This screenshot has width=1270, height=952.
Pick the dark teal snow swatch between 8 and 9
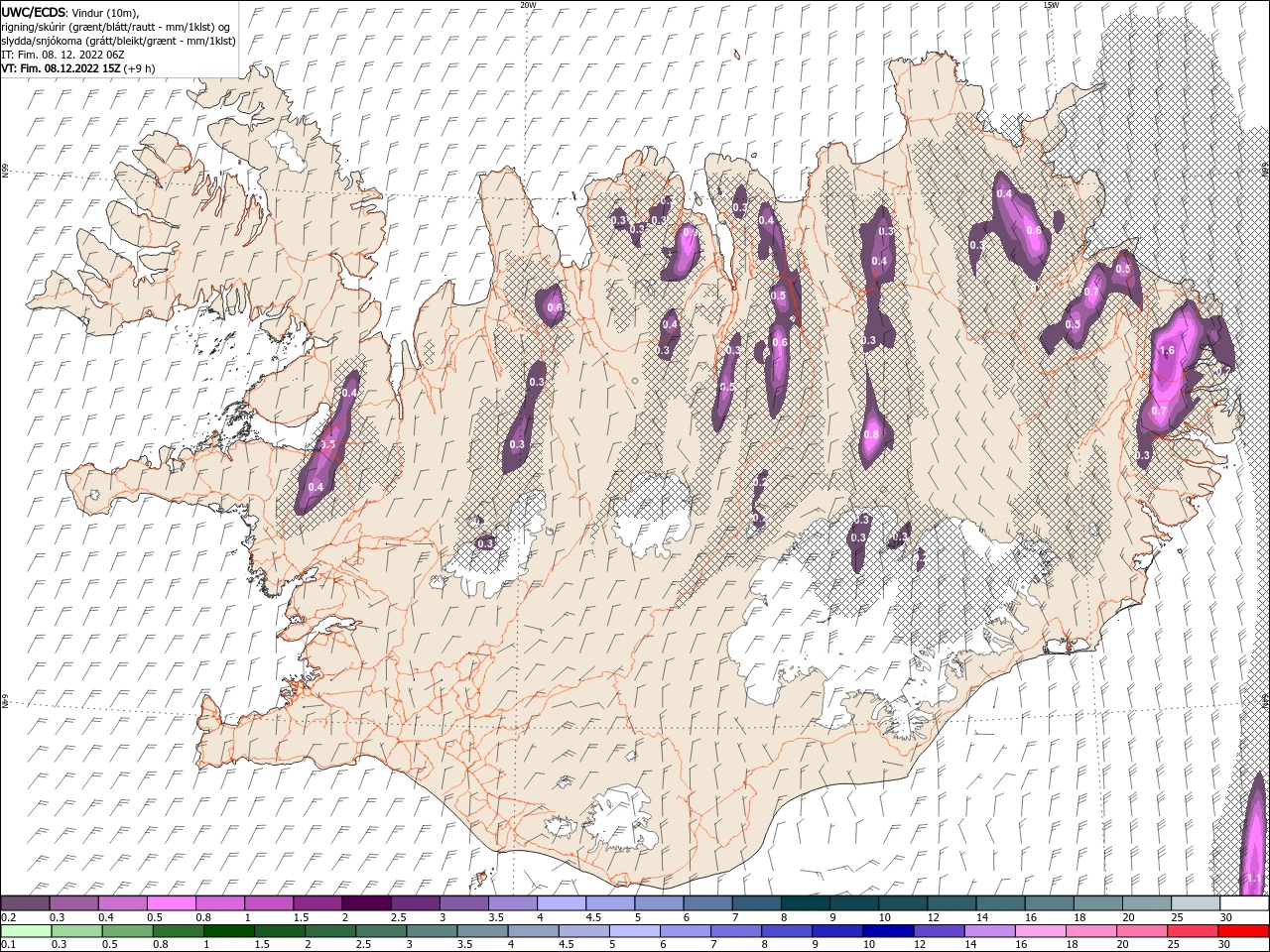(804, 902)
